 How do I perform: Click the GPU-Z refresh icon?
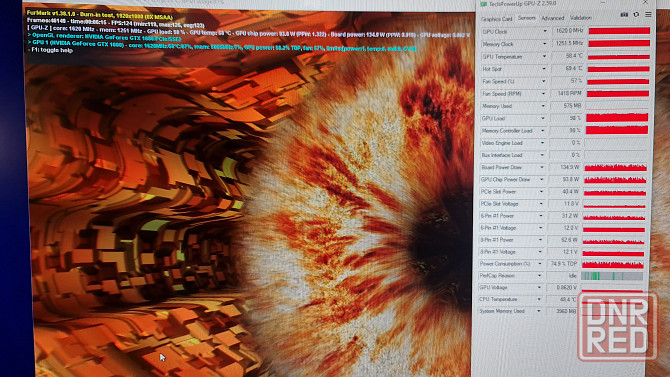tap(636, 15)
